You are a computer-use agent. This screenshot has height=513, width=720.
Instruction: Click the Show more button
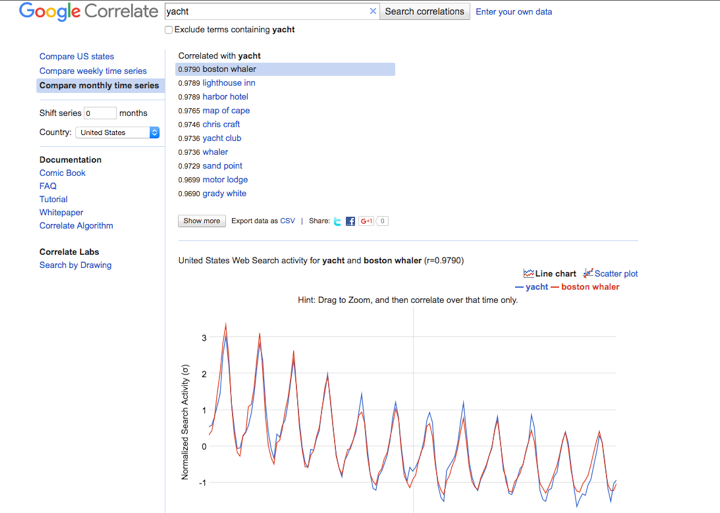[x=201, y=221]
